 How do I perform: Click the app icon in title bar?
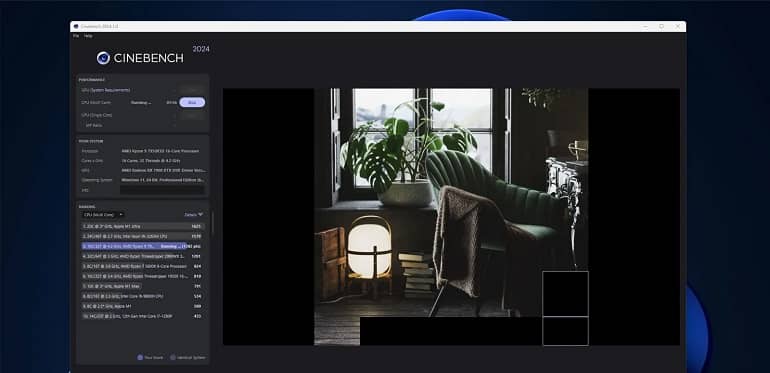tap(76, 26)
